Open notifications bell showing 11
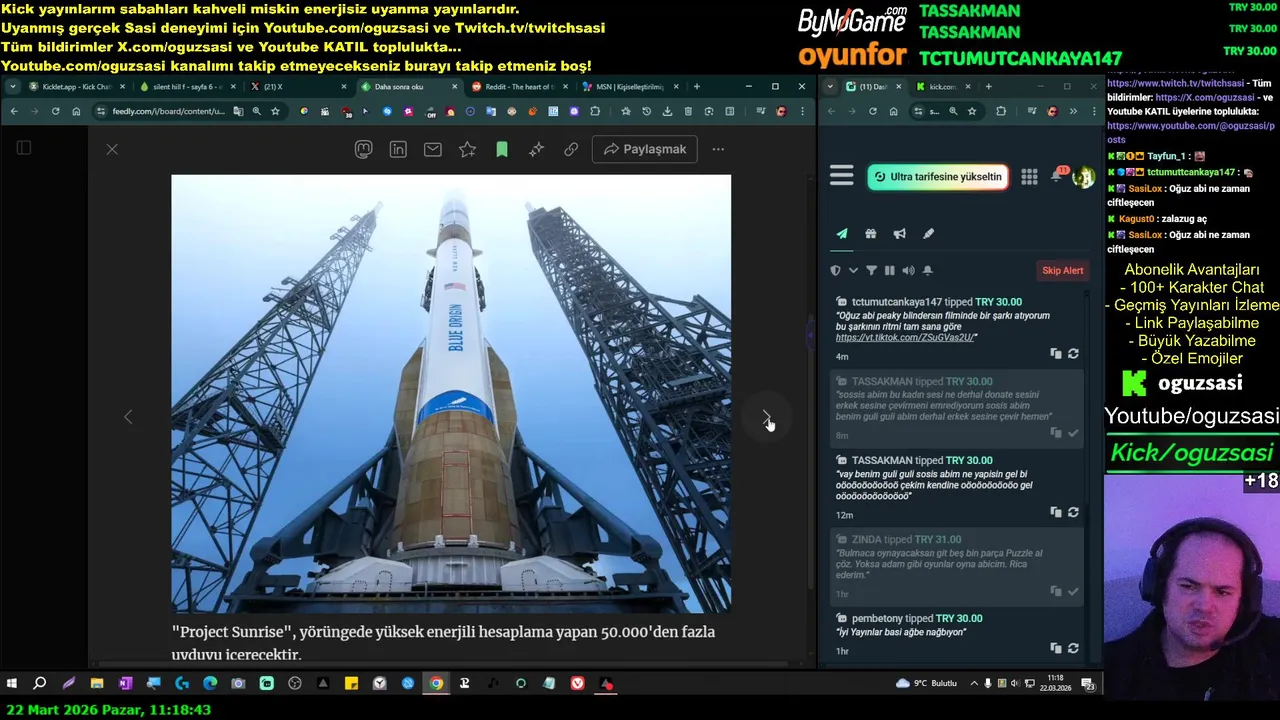1280x720 pixels. [x=1057, y=176]
